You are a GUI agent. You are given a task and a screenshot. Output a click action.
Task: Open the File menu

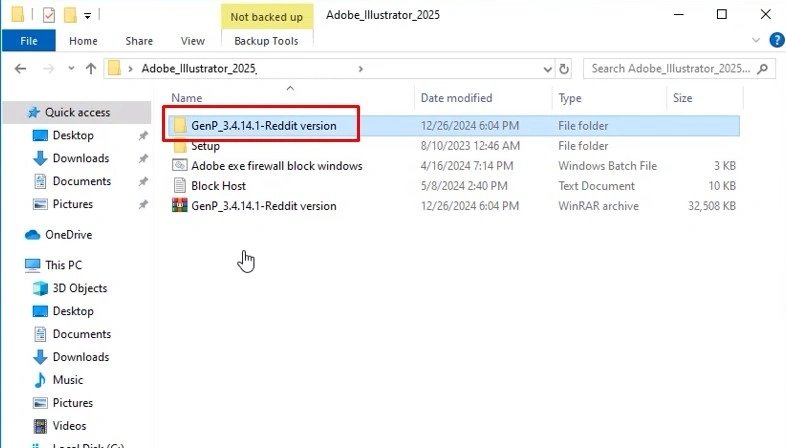tap(29, 41)
